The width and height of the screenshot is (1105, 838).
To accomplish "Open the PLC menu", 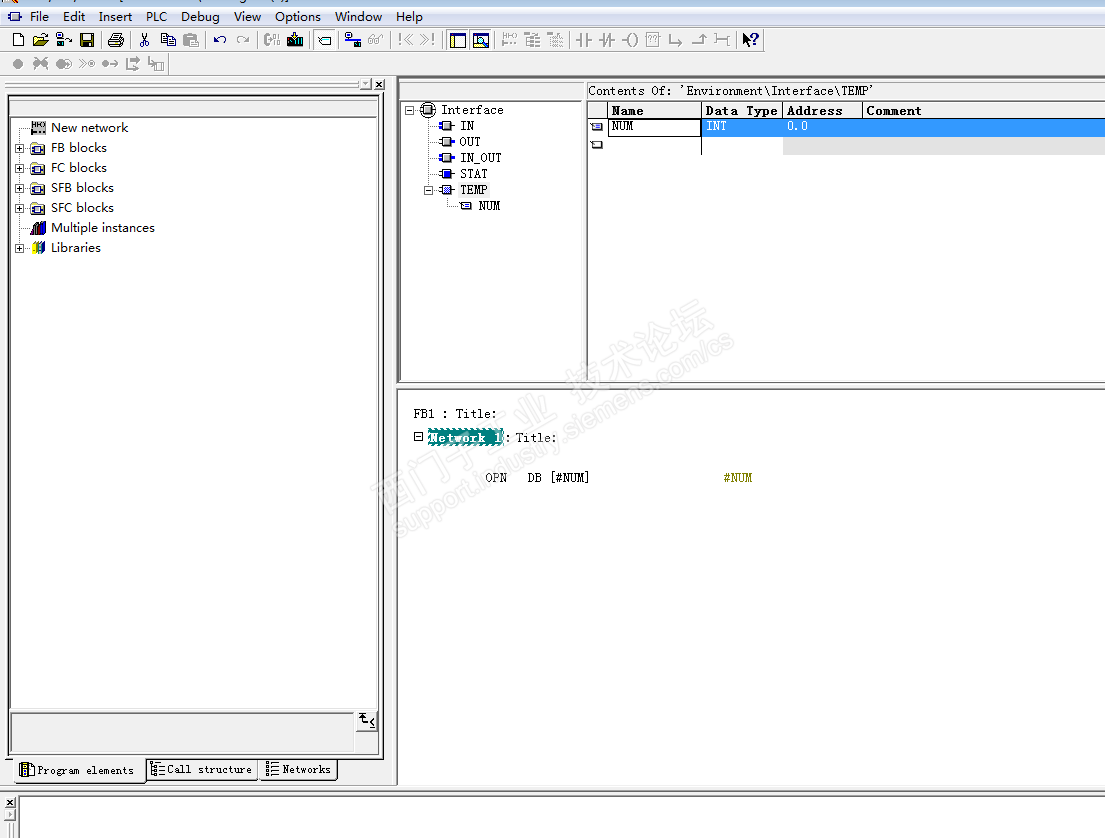I will click(x=156, y=16).
